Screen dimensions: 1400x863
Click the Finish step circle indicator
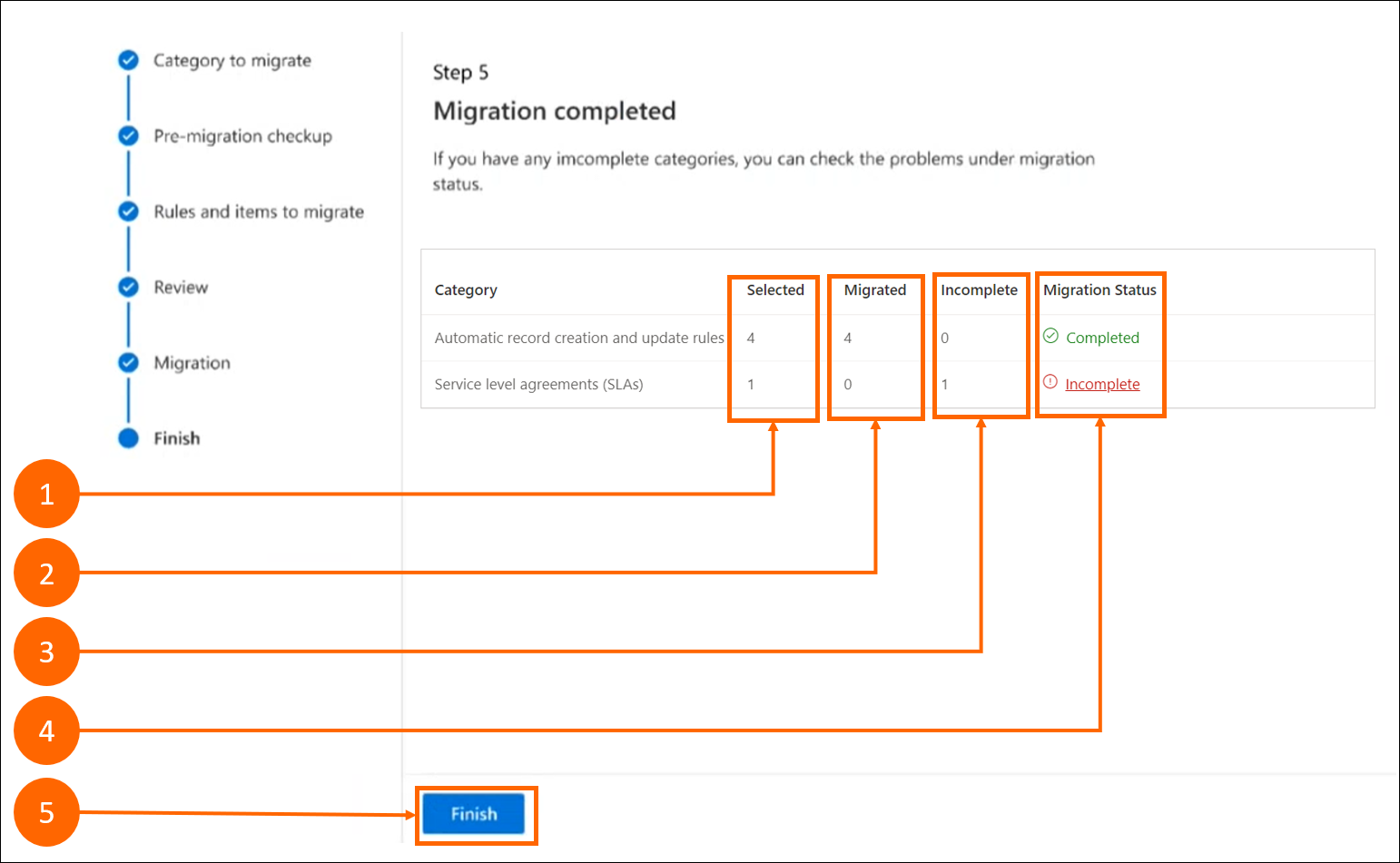[x=129, y=438]
